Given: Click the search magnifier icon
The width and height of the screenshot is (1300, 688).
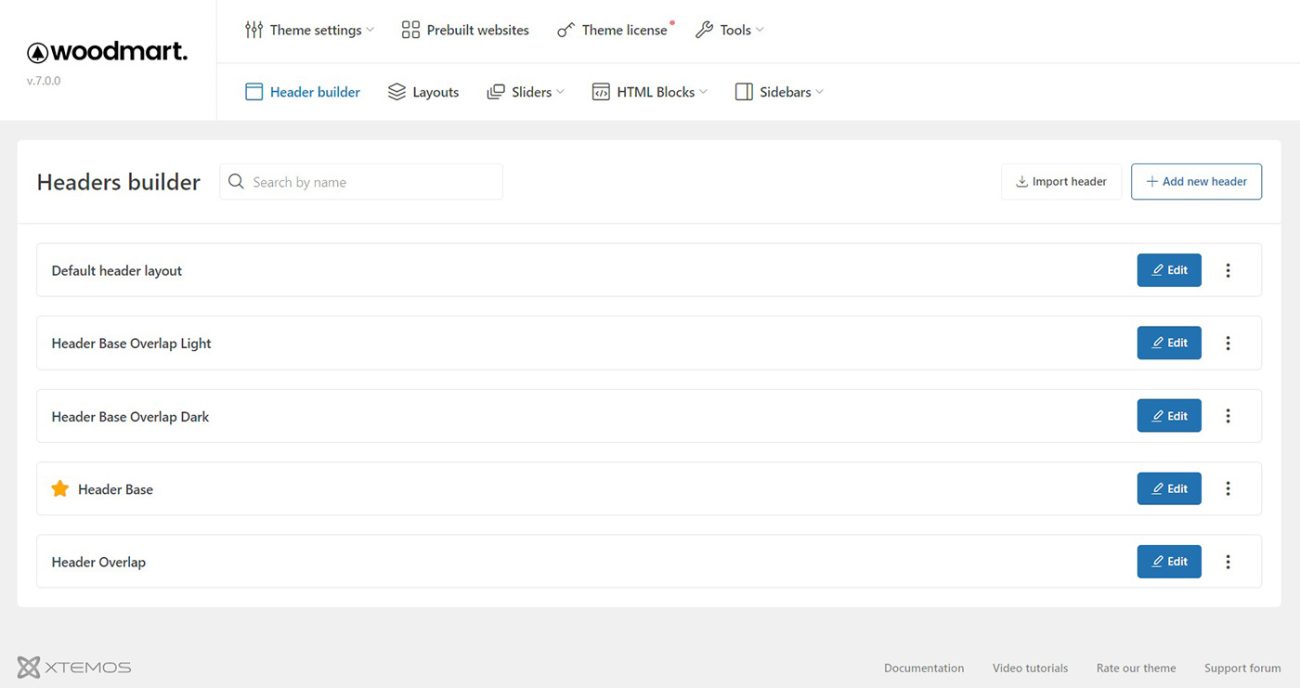Looking at the screenshot, I should 236,182.
